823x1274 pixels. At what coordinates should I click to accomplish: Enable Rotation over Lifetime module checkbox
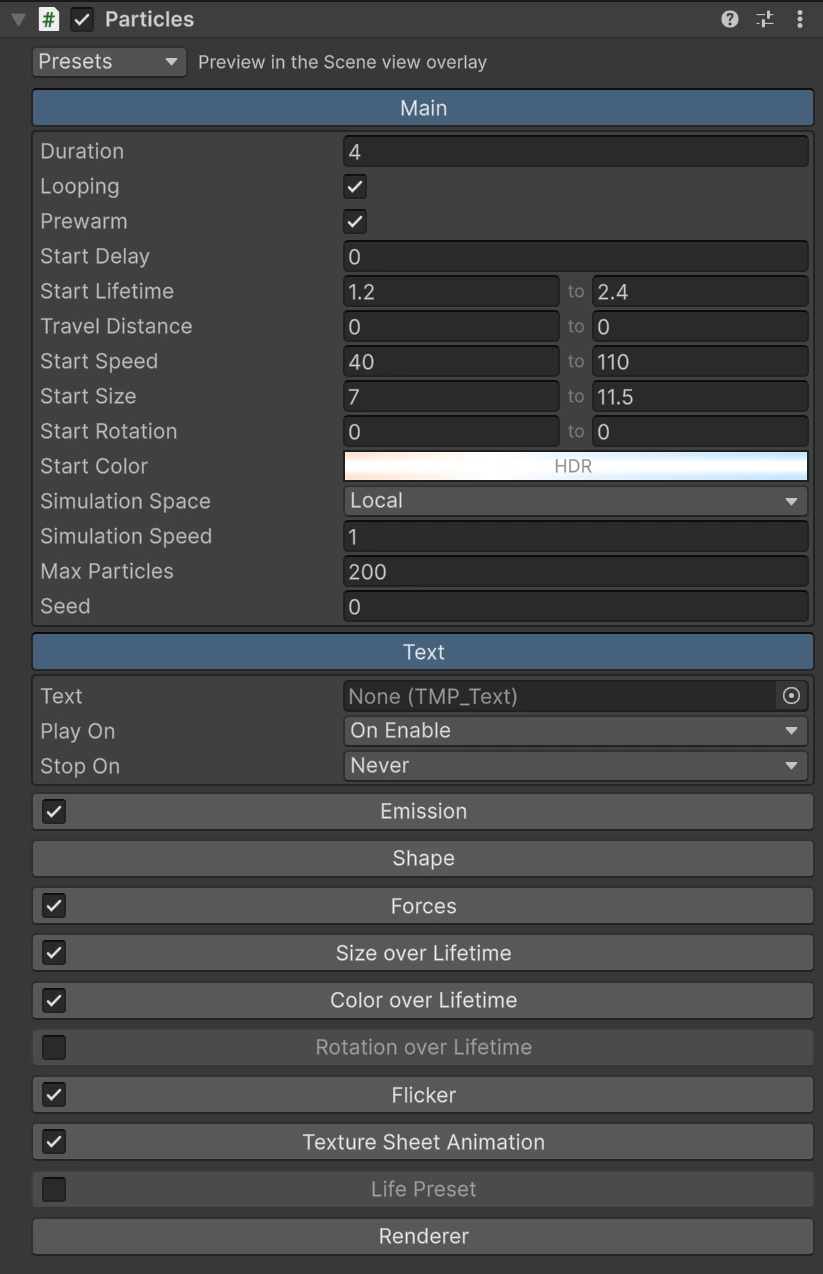pos(54,1047)
